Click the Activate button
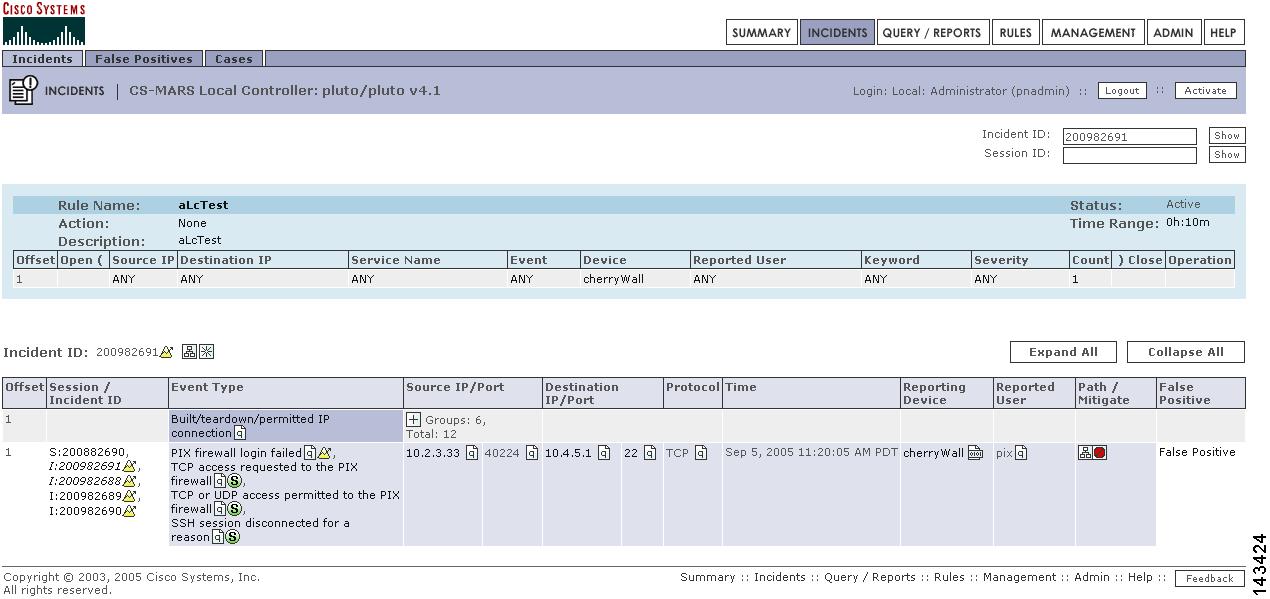The image size is (1270, 599). click(1205, 90)
